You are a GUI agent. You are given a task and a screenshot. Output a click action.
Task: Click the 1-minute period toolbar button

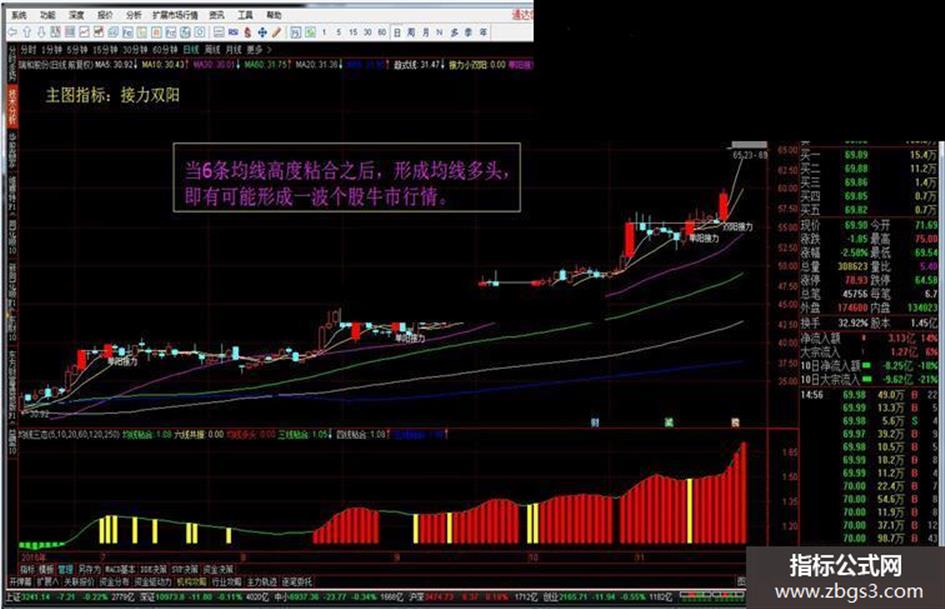324,33
